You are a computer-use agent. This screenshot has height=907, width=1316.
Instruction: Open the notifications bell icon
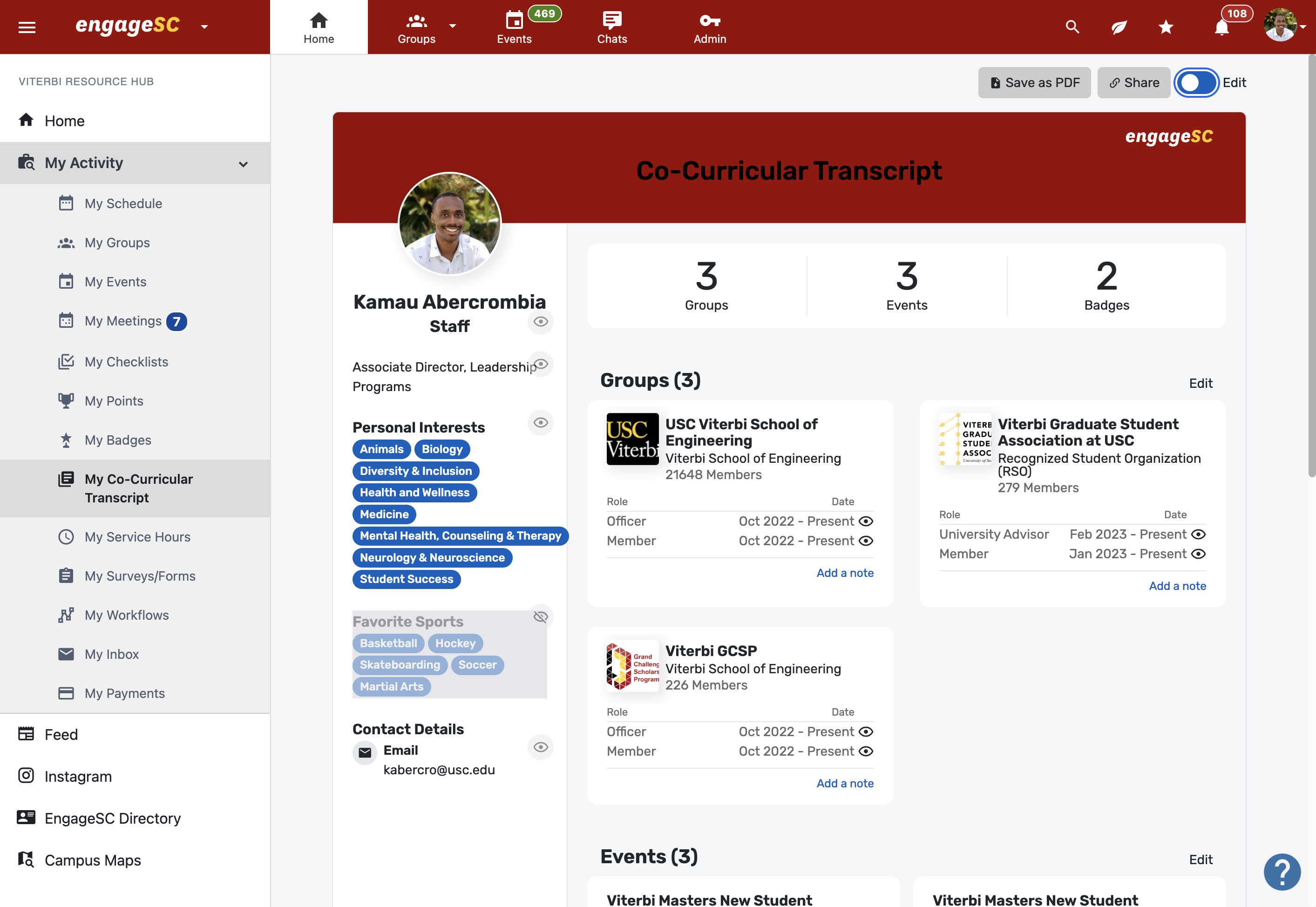[1221, 27]
